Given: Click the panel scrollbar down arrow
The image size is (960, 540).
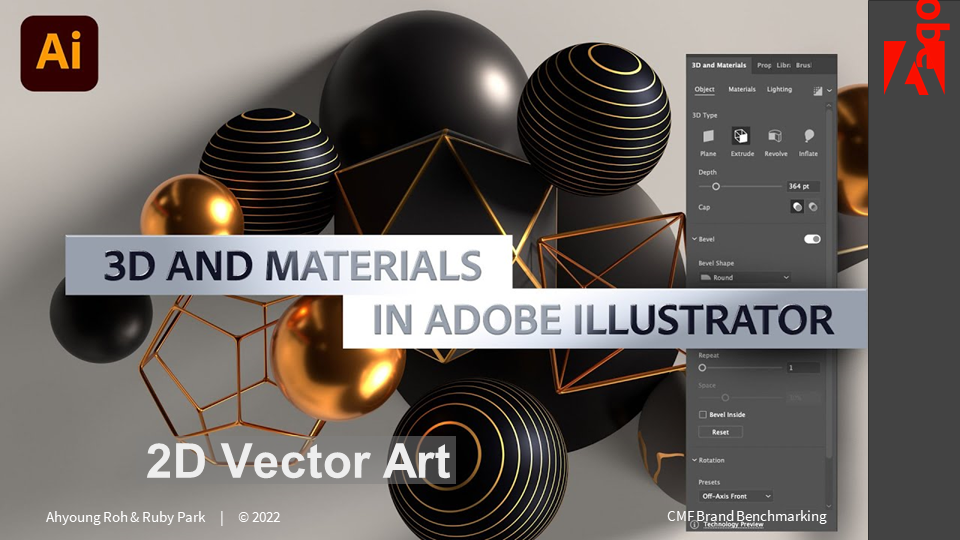Looking at the screenshot, I should click(x=829, y=506).
